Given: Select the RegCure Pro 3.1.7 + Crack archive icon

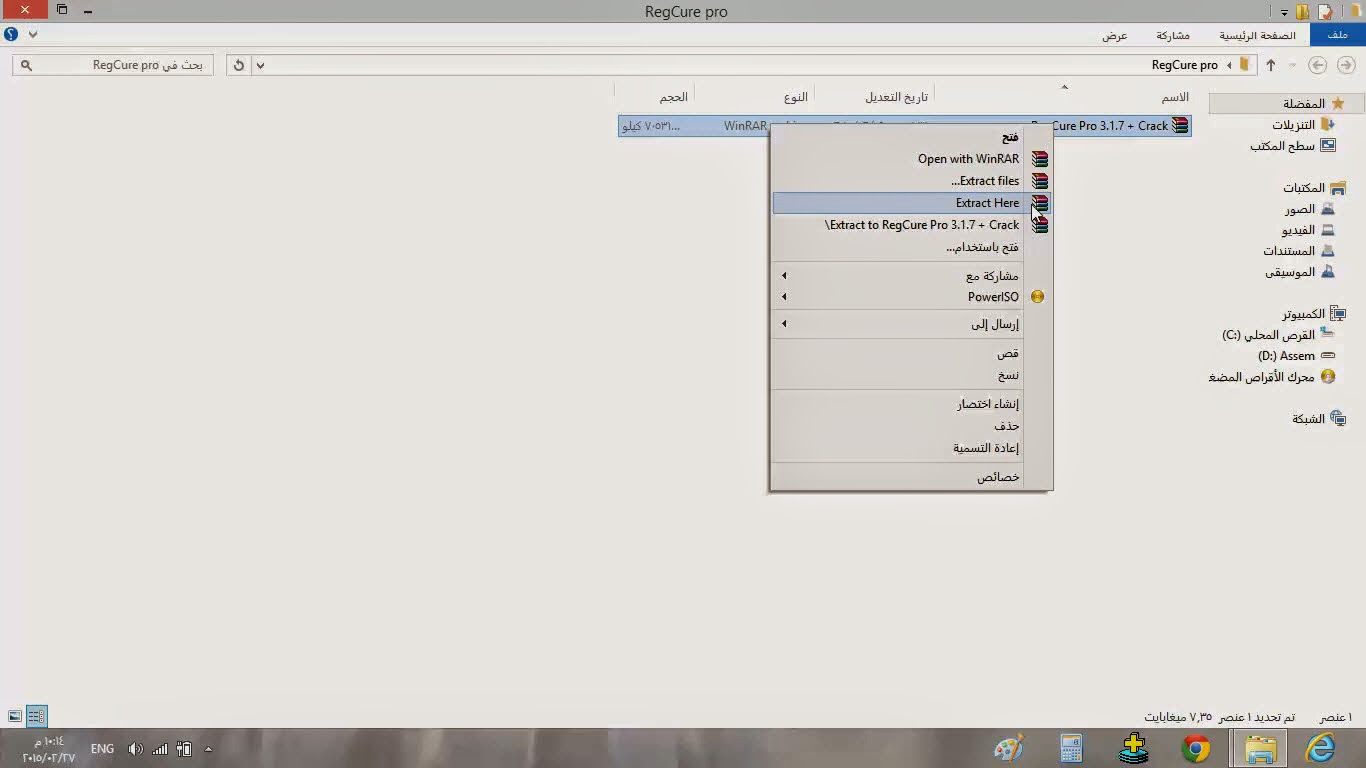Looking at the screenshot, I should pyautogui.click(x=1181, y=126).
